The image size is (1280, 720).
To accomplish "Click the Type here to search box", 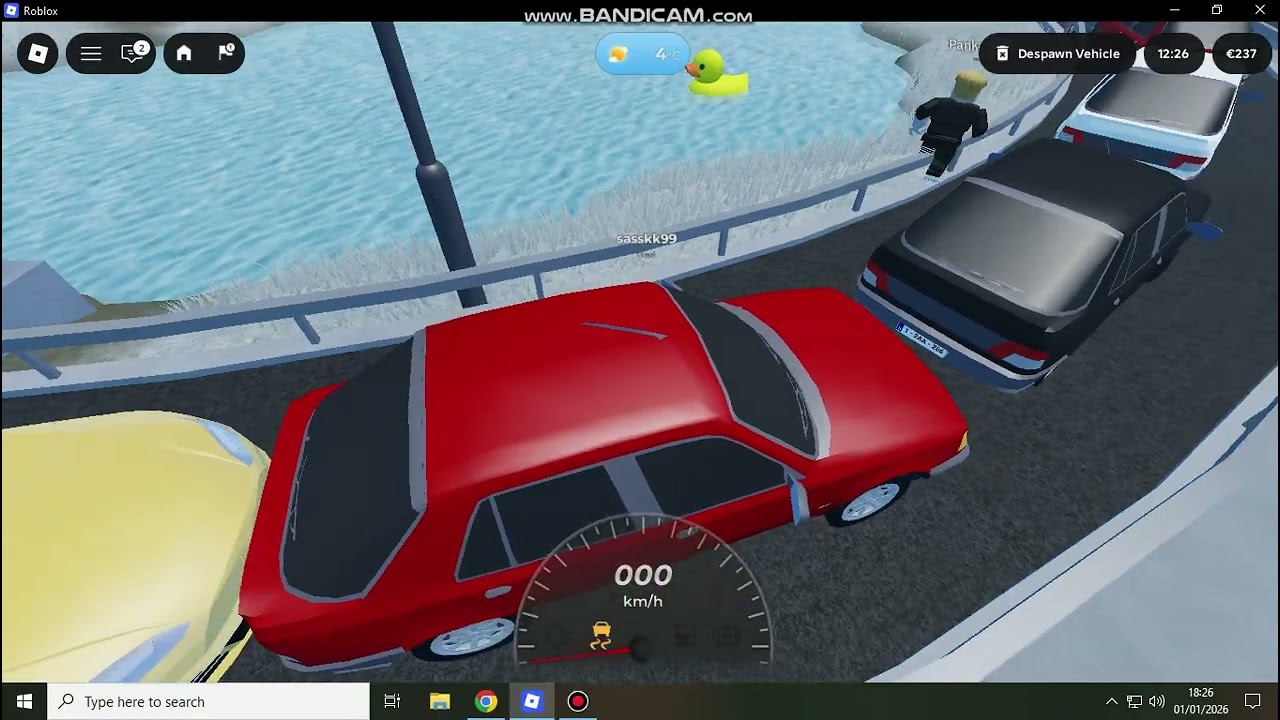I will click(x=209, y=701).
